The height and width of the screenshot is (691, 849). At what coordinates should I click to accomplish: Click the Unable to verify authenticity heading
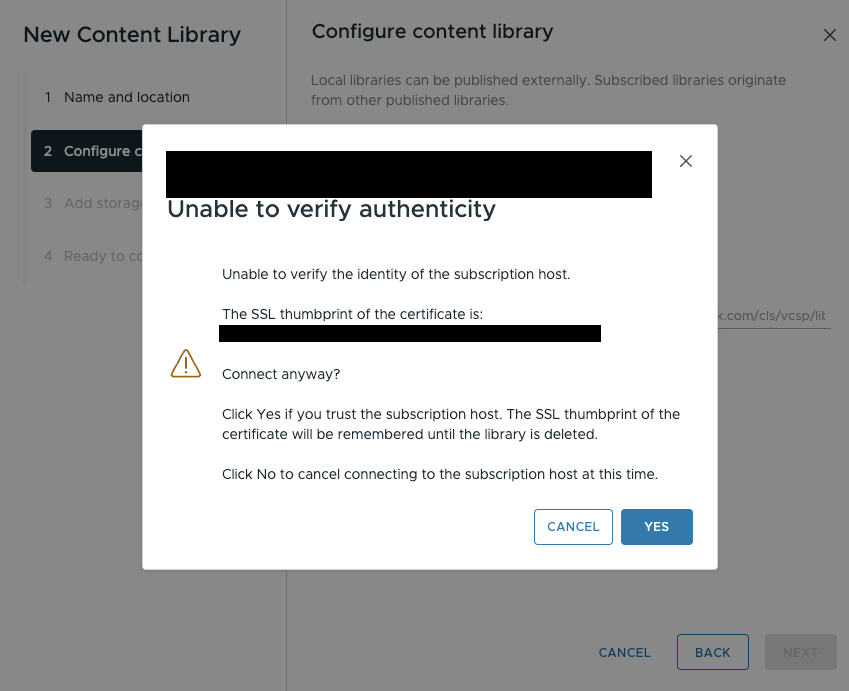coord(331,210)
